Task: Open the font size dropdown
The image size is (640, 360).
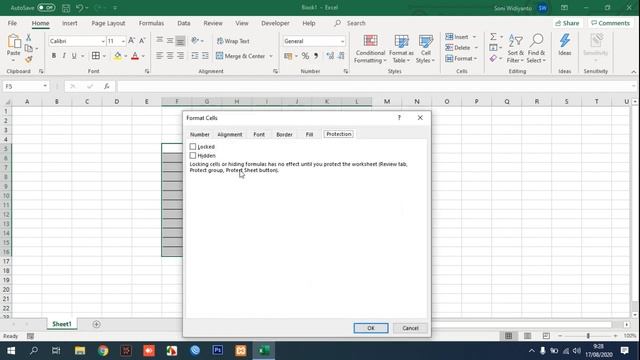Action: (x=123, y=41)
